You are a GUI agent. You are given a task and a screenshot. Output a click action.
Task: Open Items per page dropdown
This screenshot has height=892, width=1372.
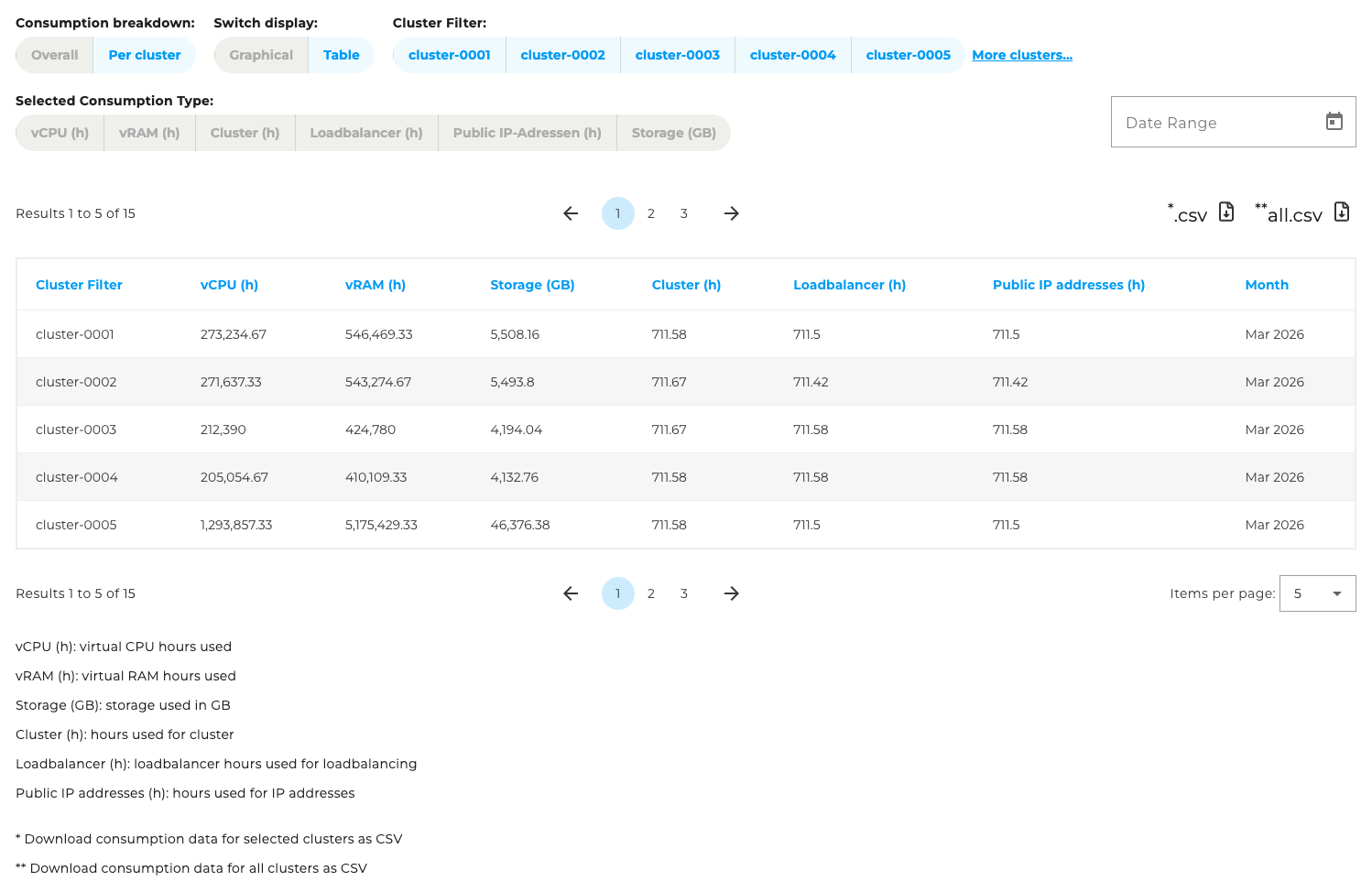click(x=1317, y=593)
